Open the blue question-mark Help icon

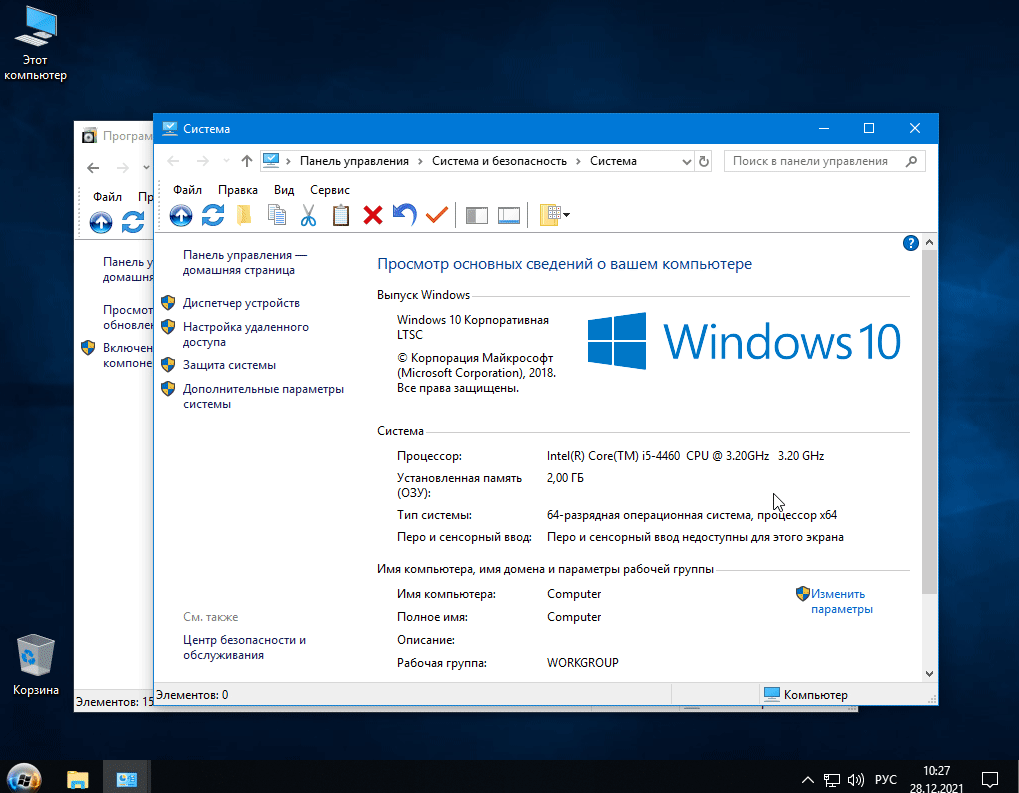click(x=910, y=243)
